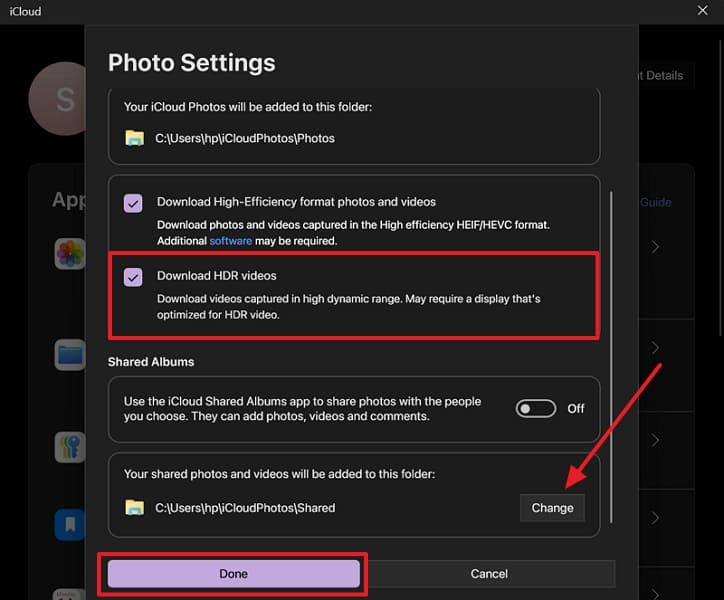Click the Account Details button in the background window

click(x=667, y=75)
